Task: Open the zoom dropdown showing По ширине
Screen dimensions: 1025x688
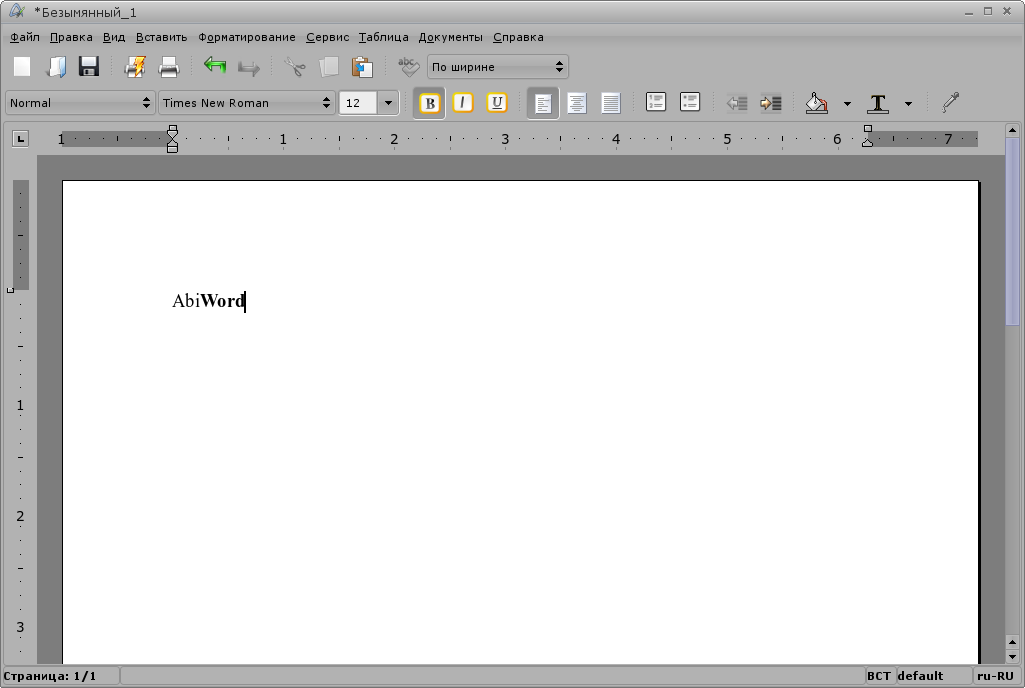Action: (497, 67)
